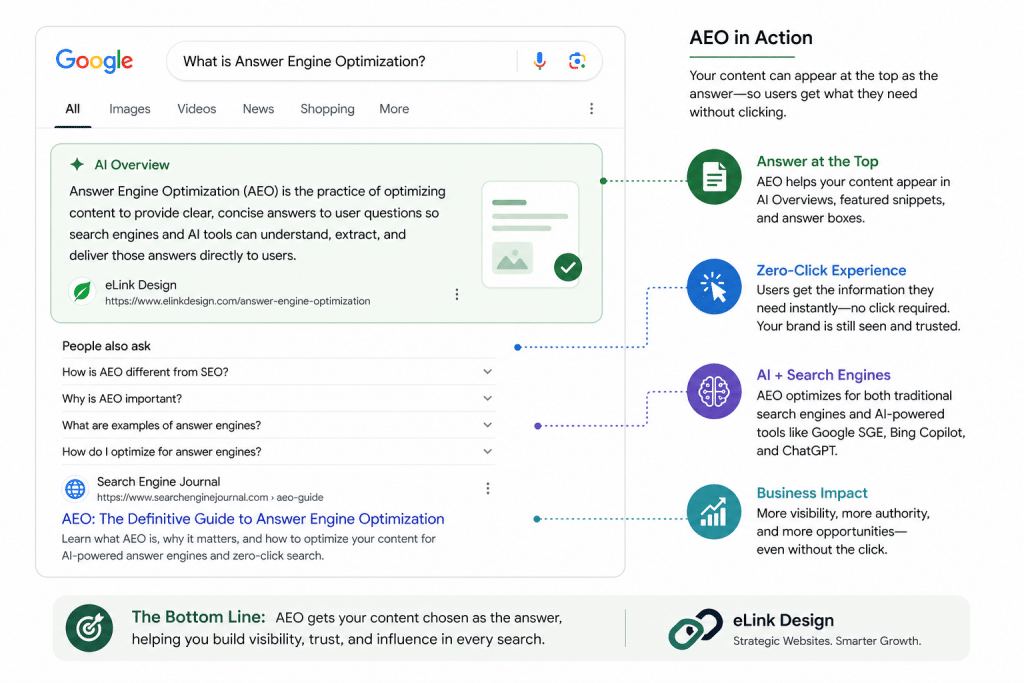Click the target icon beside The Bottom Line
This screenshot has width=1024, height=683.
(x=89, y=628)
